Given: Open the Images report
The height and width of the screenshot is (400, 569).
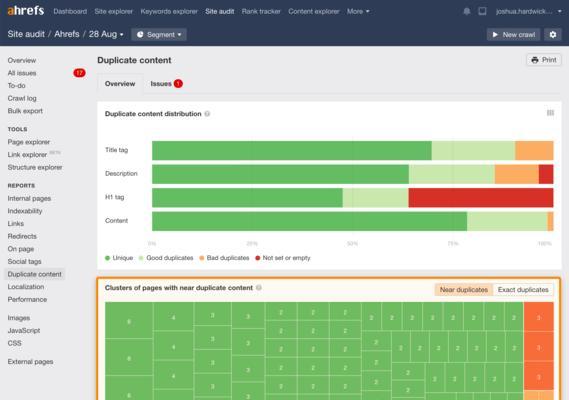Looking at the screenshot, I should pyautogui.click(x=19, y=318).
